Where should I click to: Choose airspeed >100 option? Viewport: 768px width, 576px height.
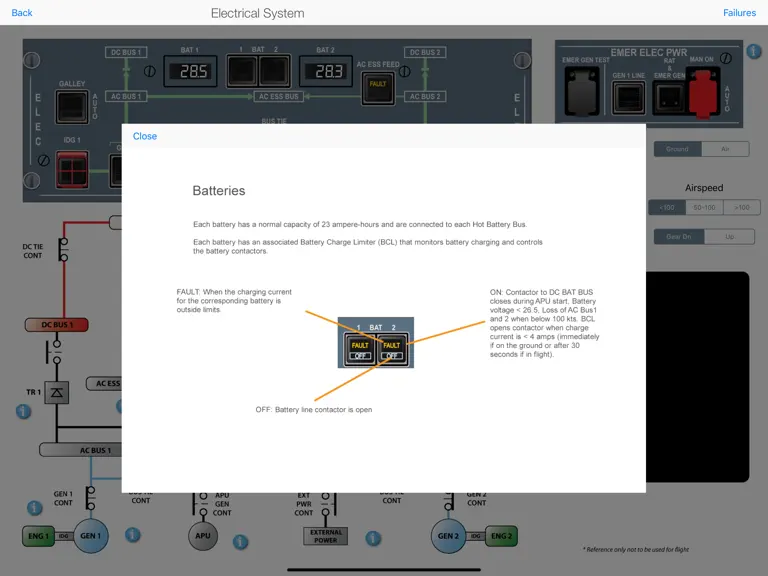(742, 208)
